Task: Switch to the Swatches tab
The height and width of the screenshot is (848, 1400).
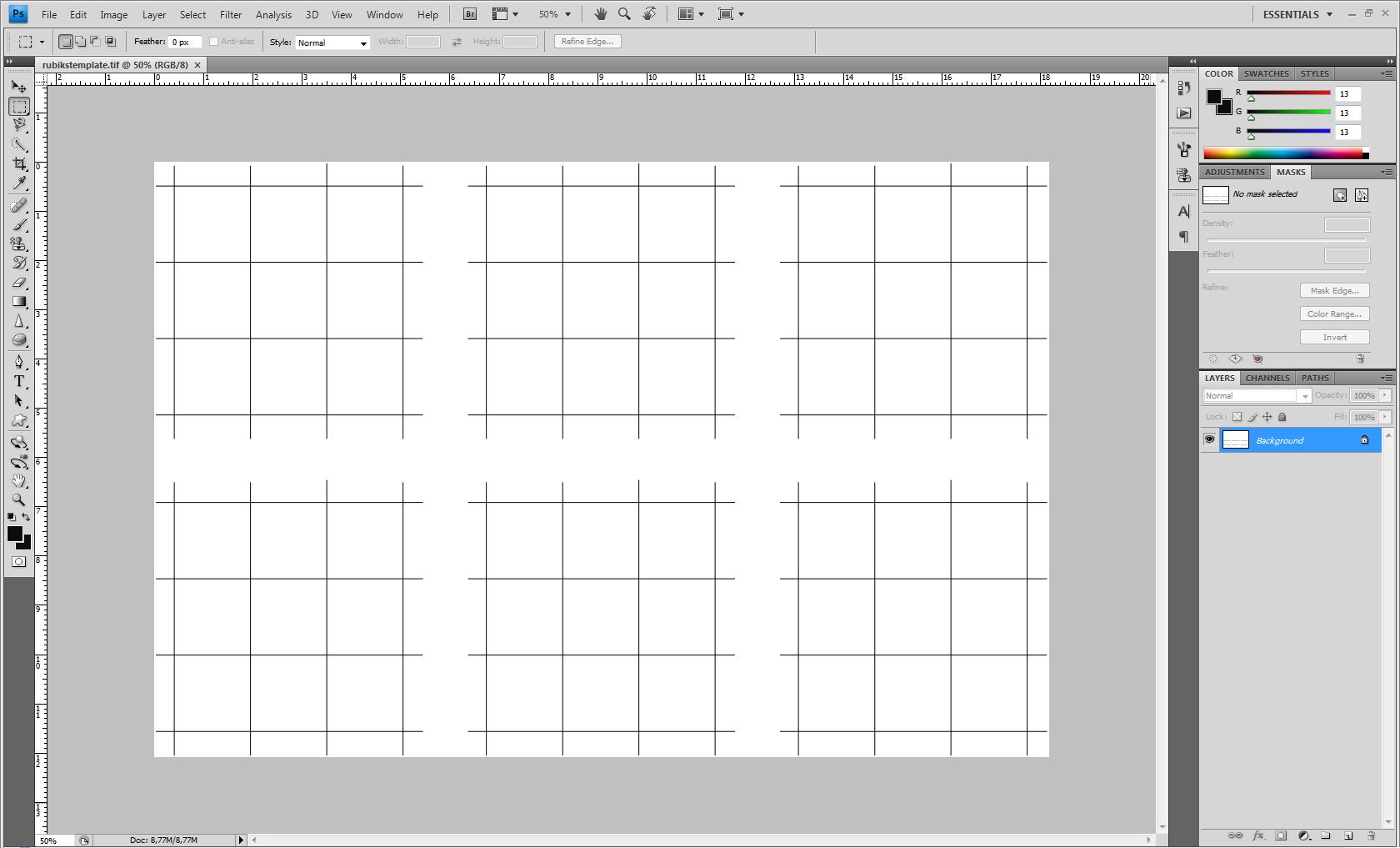Action: [x=1266, y=73]
